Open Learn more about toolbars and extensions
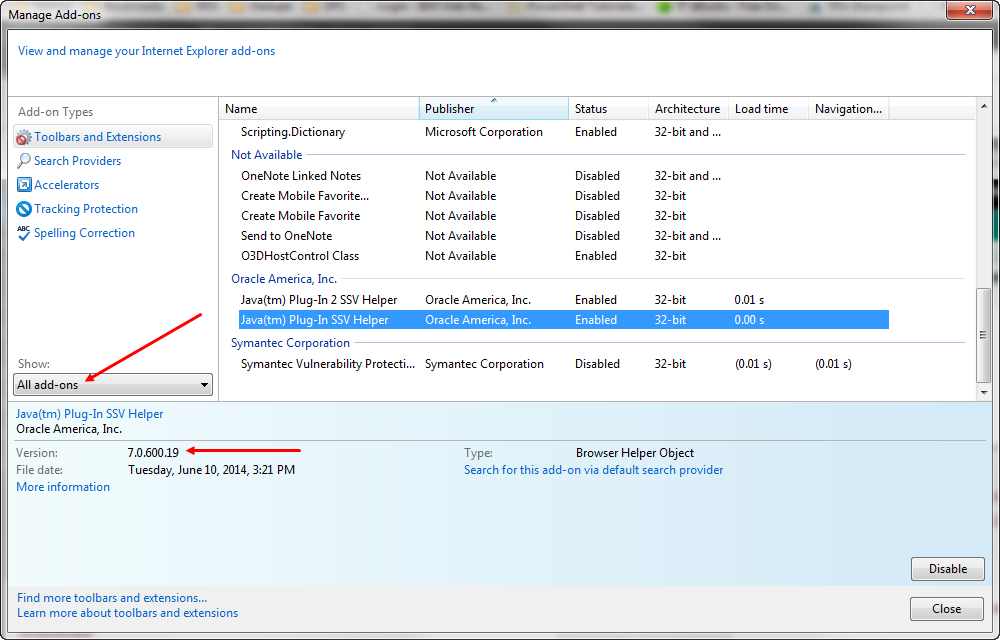 [128, 613]
